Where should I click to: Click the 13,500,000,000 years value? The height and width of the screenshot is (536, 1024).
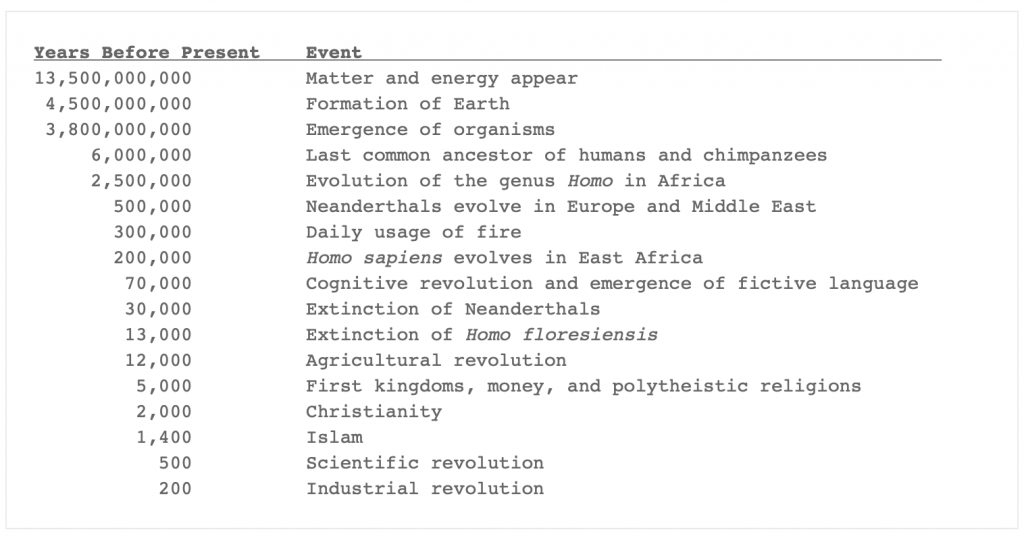coord(113,78)
